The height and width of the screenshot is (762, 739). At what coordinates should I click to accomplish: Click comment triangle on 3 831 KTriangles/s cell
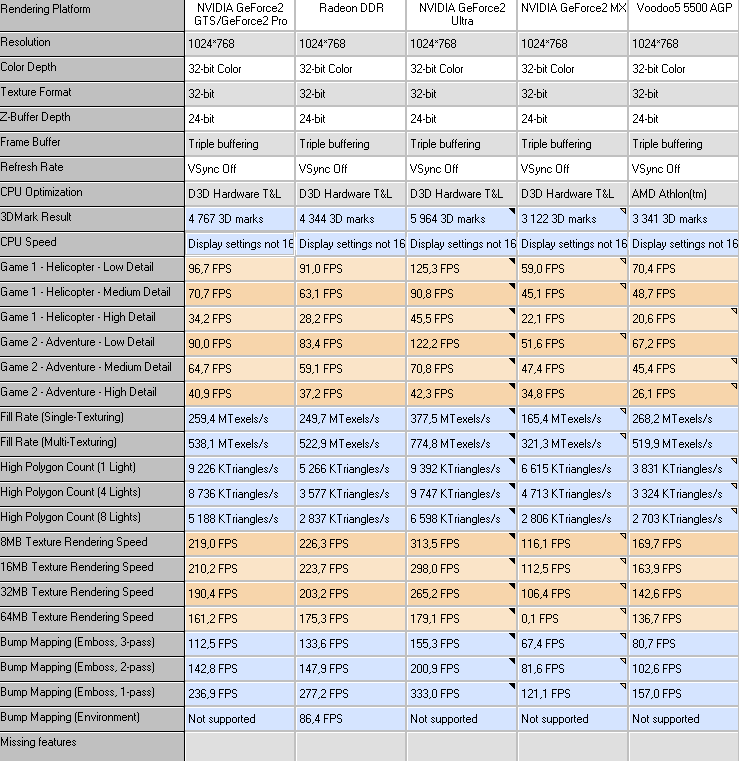[x=734, y=461]
